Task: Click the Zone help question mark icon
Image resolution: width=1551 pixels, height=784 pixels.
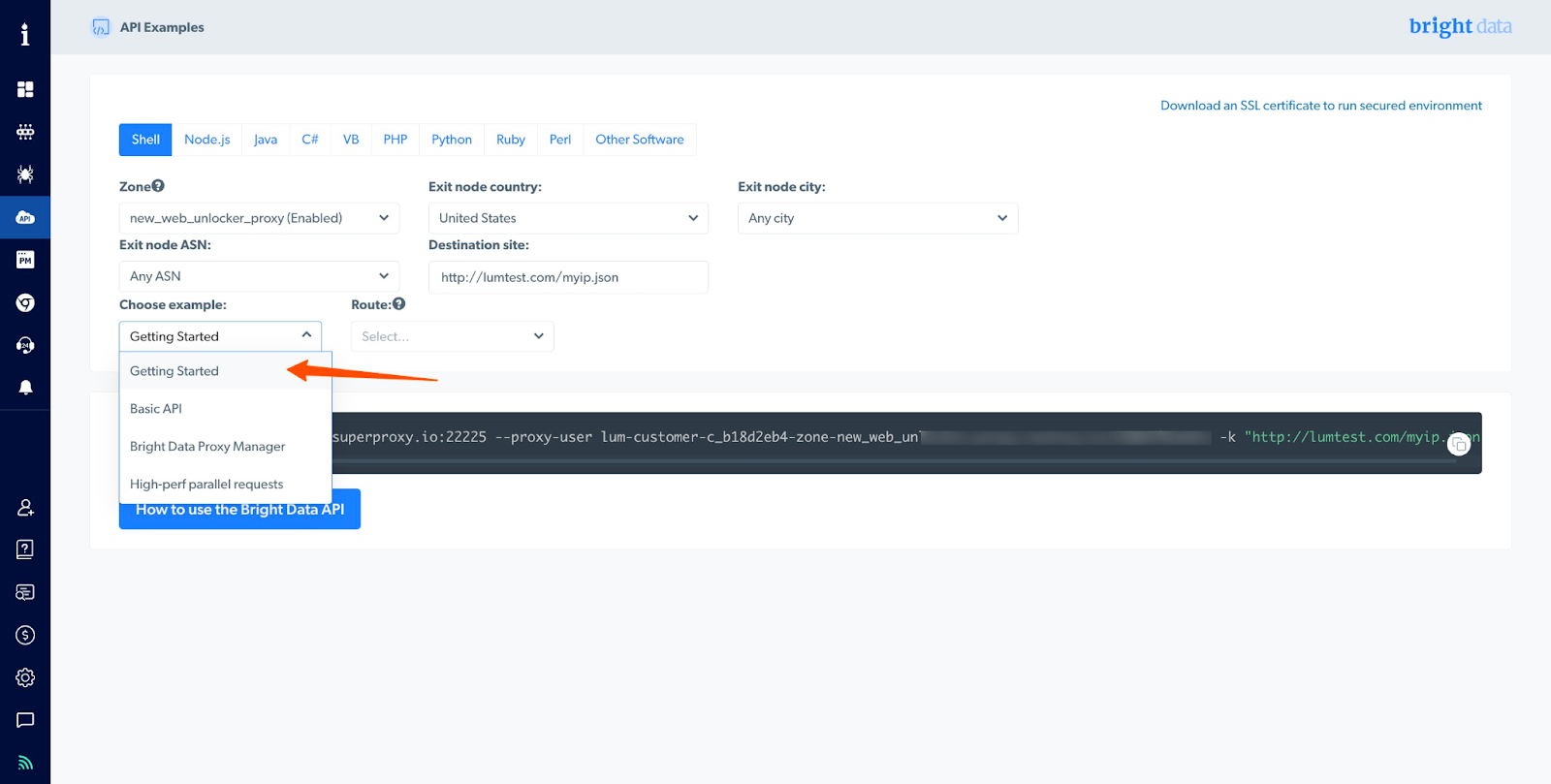Action: coord(158,186)
